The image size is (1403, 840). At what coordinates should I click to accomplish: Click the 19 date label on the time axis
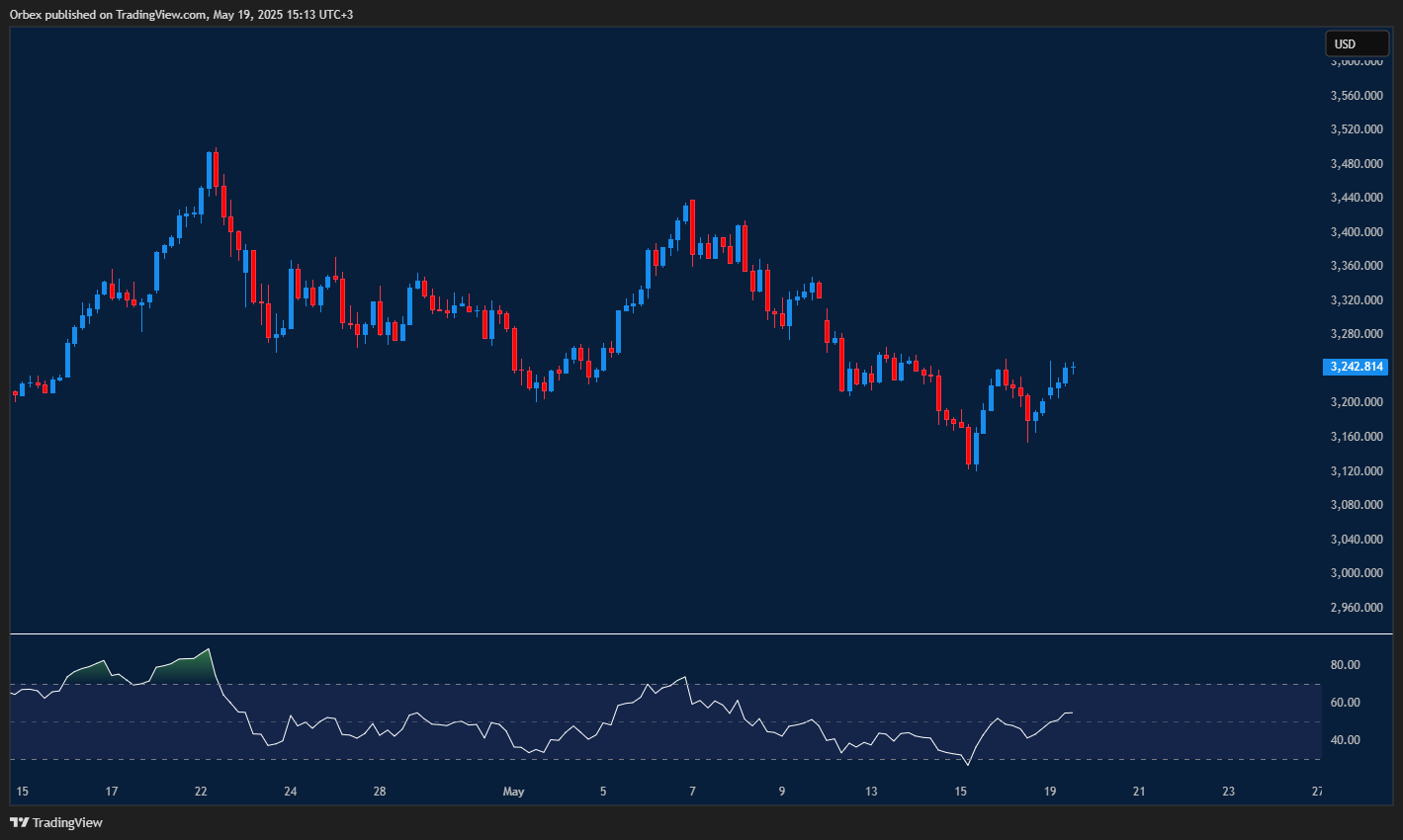click(x=1049, y=791)
